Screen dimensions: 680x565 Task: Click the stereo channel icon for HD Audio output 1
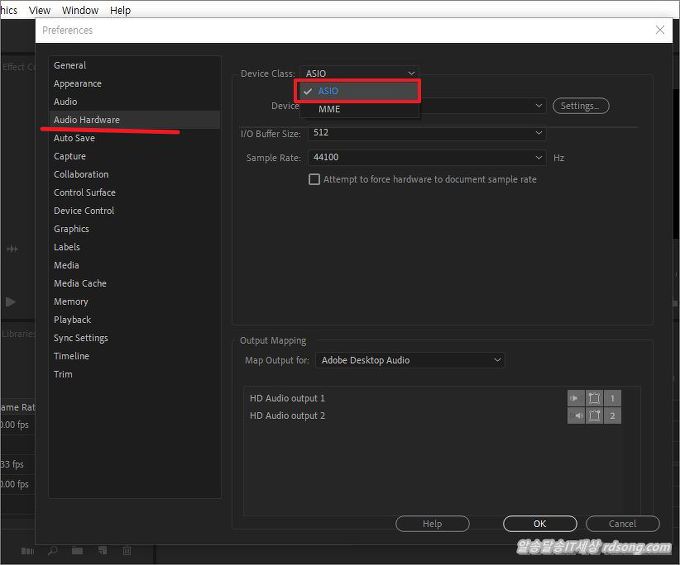(594, 398)
